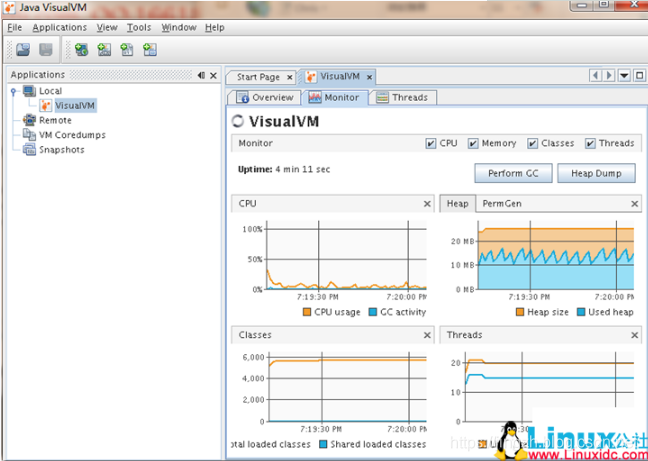Click the Uptime 4 min 11 sec text

[284, 169]
